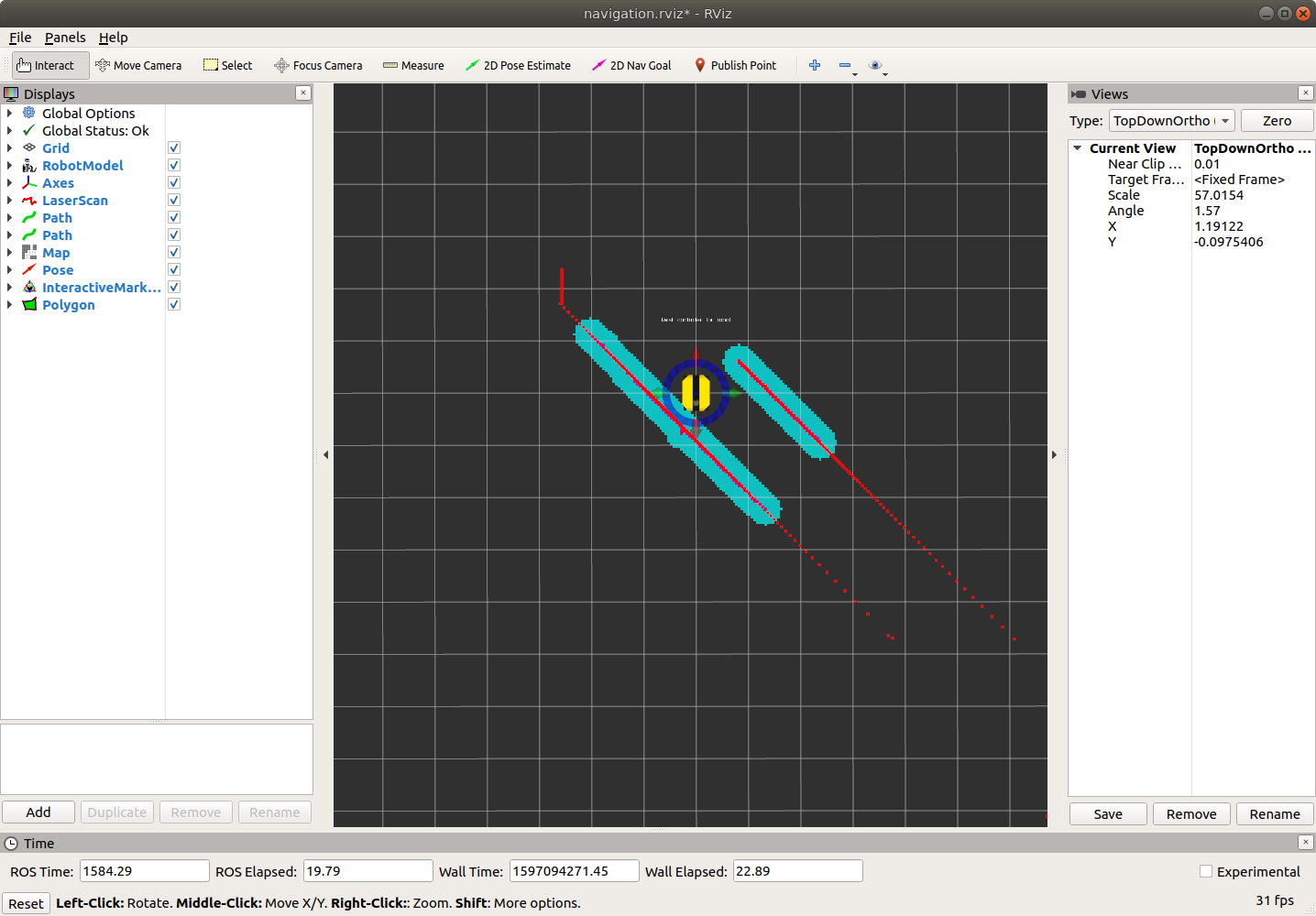Expand the RobotModel tree item

coord(9,166)
